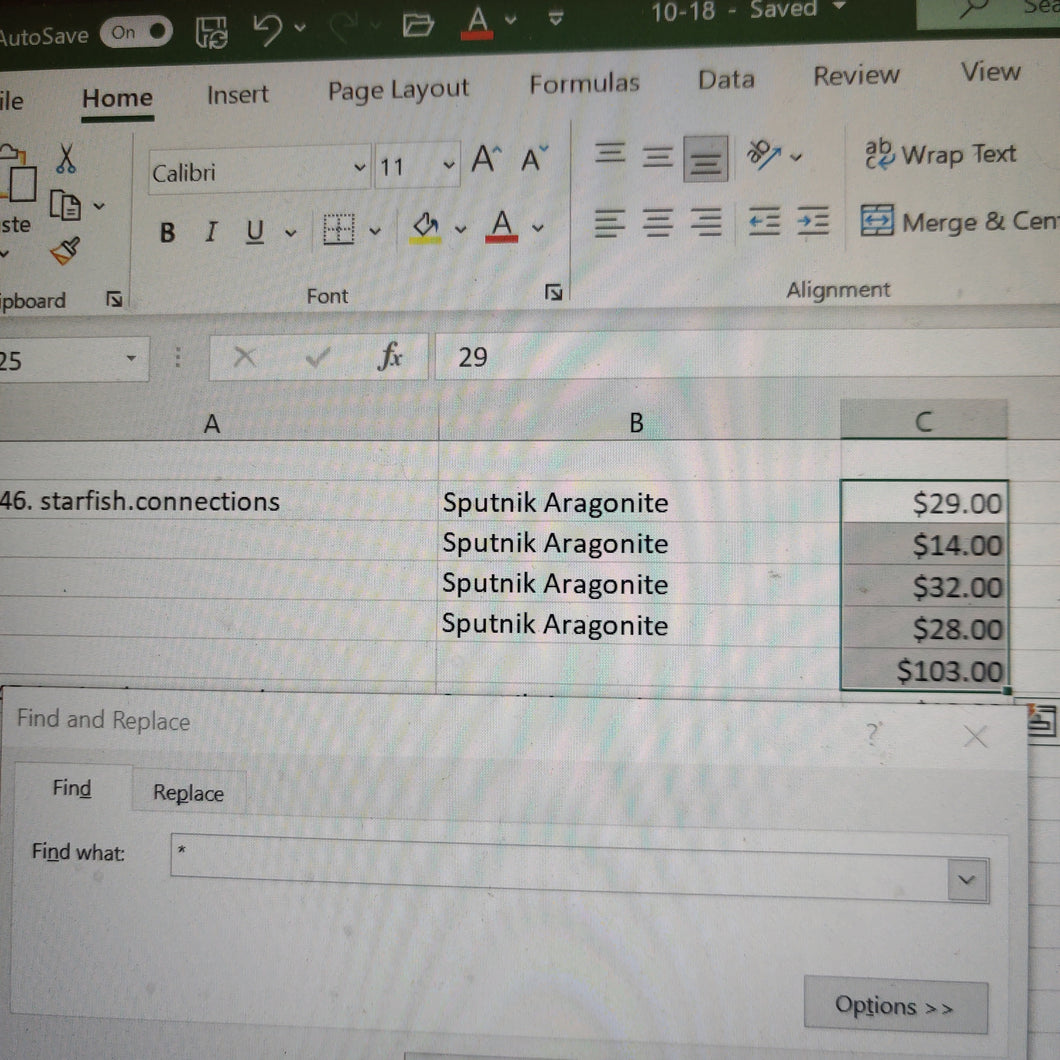Open the Borders options dropdown arrow

(375, 231)
